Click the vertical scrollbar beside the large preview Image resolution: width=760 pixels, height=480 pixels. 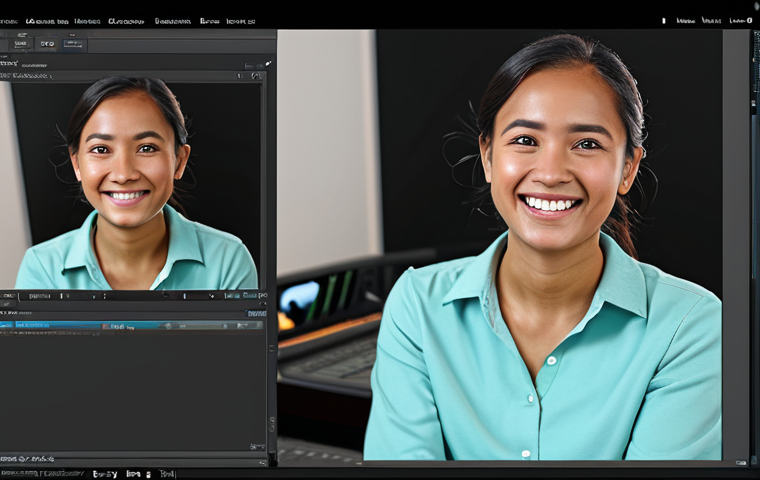tap(754, 194)
